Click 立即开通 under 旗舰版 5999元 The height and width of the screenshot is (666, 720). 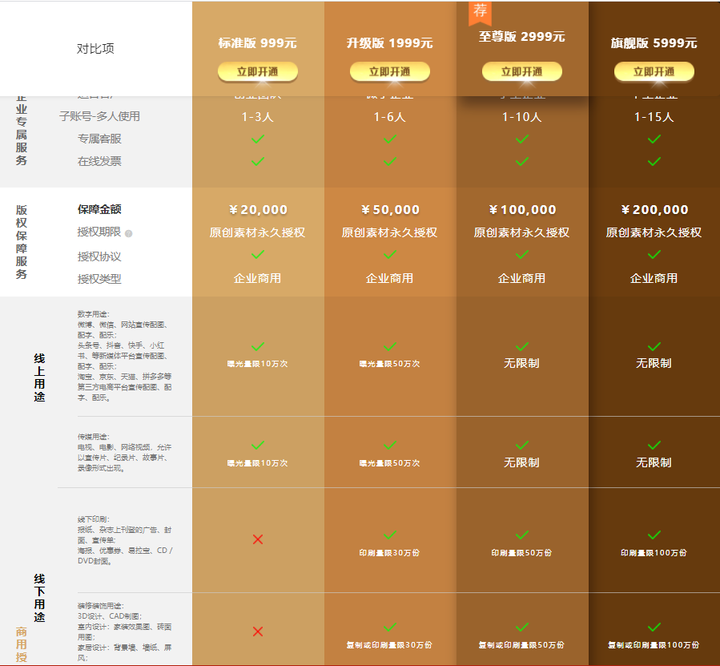click(654, 72)
